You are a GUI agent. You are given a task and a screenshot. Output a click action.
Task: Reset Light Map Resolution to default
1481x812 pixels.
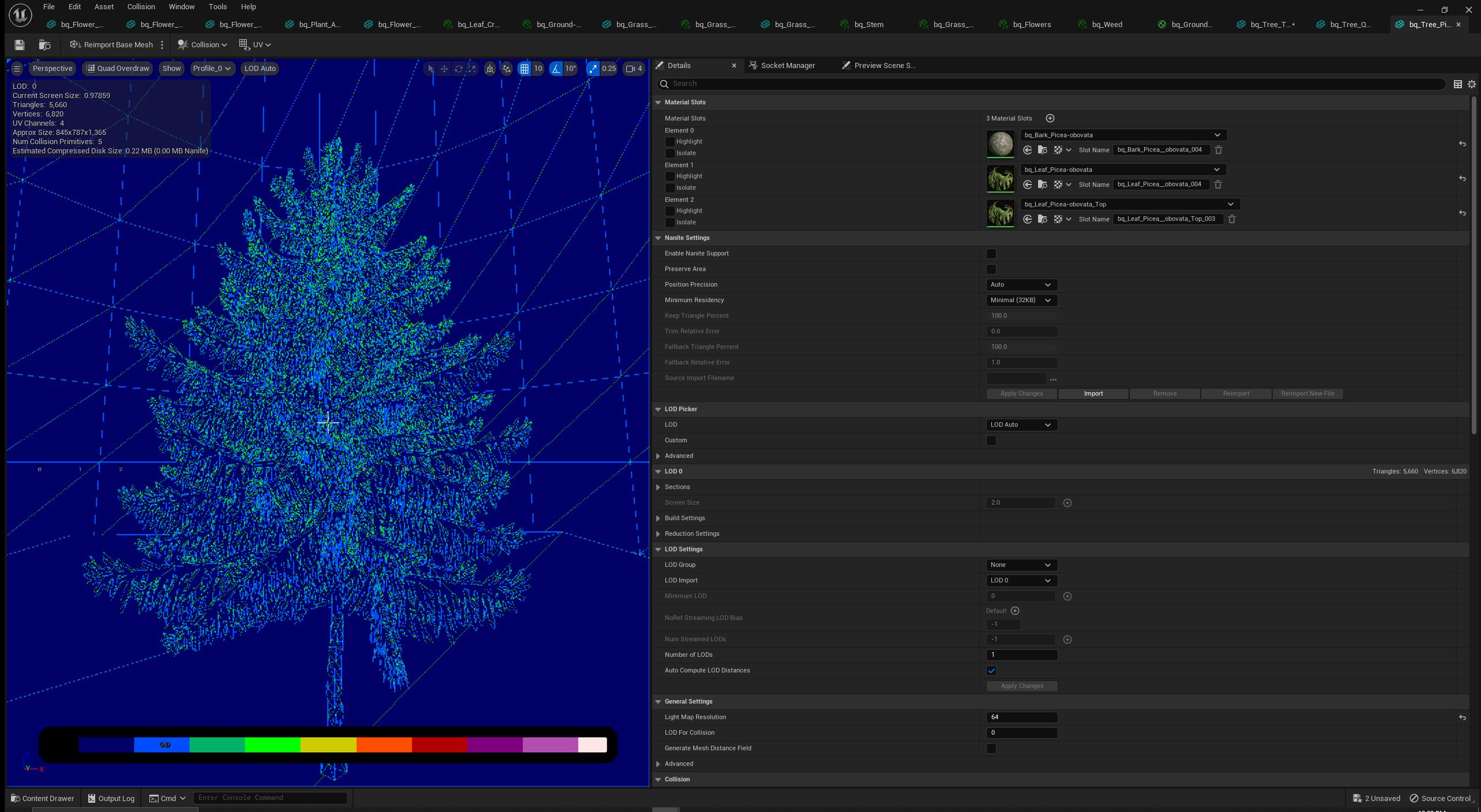(x=1463, y=717)
